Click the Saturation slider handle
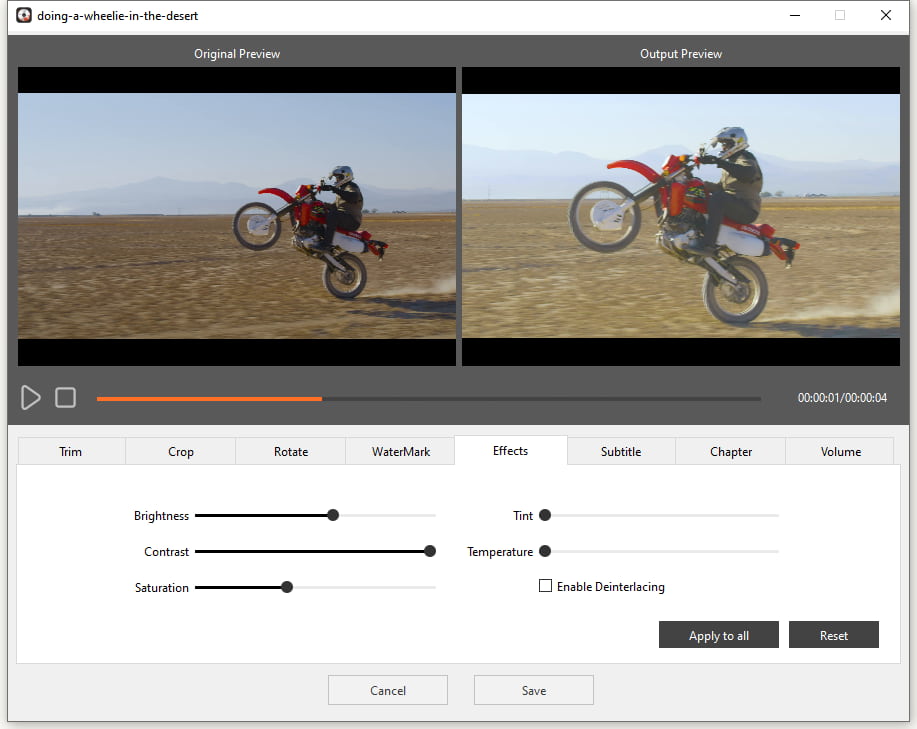Image resolution: width=917 pixels, height=729 pixels. point(287,587)
